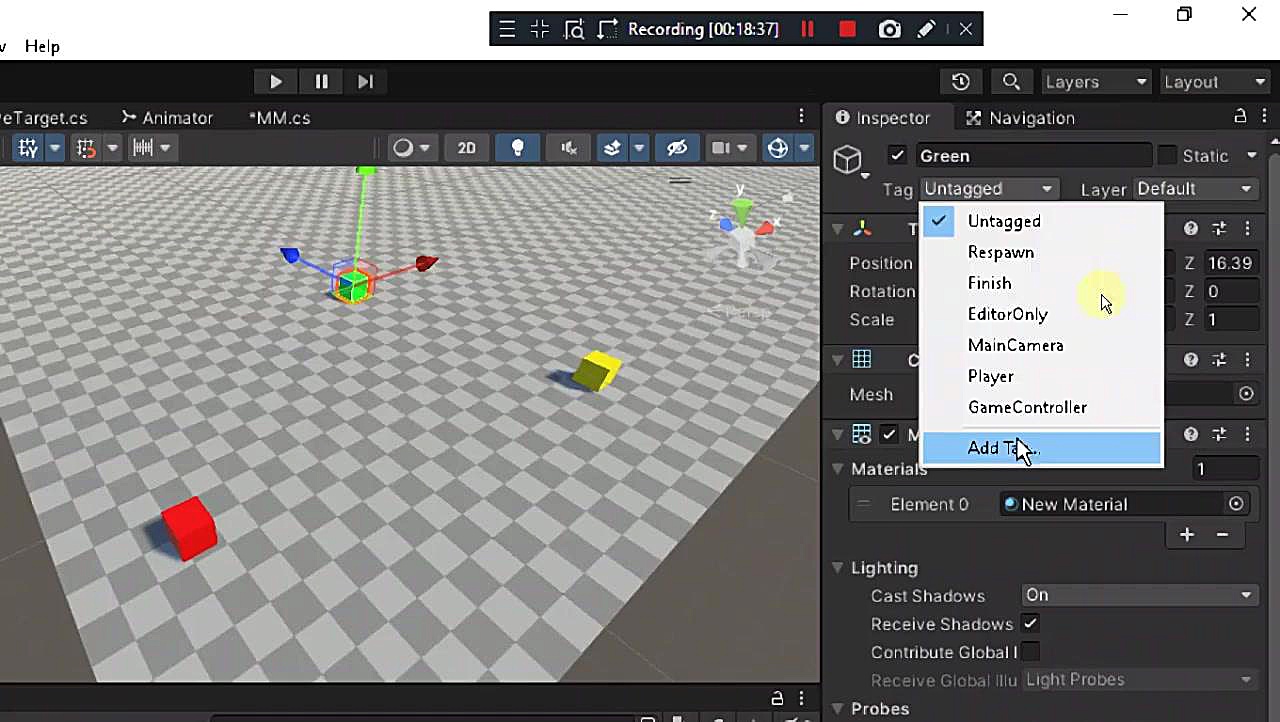Open the Inspector panel three-dot menu
Screen dimensions: 1280x722
click(1263, 117)
